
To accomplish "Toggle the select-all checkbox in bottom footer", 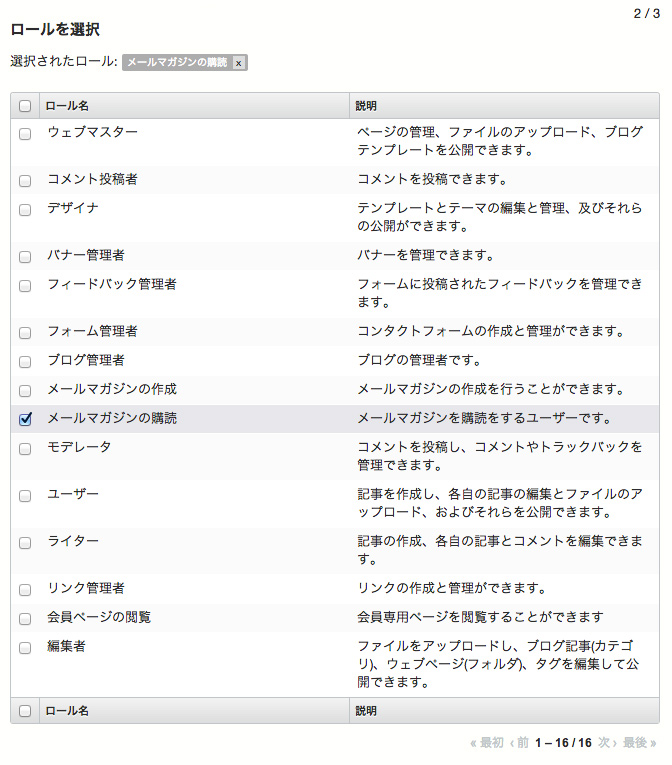I will click(25, 711).
